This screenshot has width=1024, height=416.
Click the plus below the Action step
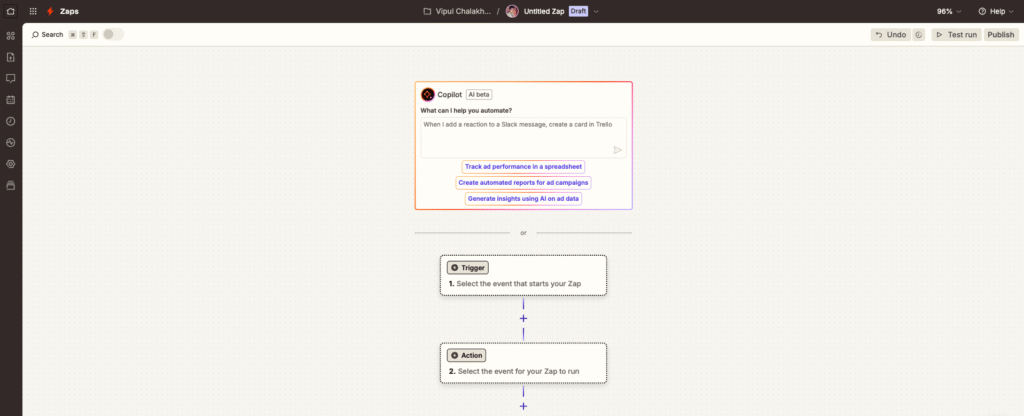pos(523,406)
